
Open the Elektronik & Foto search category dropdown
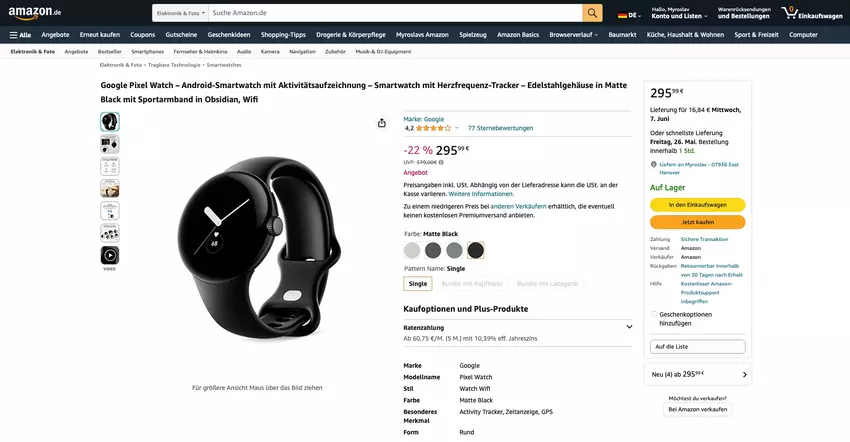pos(180,13)
